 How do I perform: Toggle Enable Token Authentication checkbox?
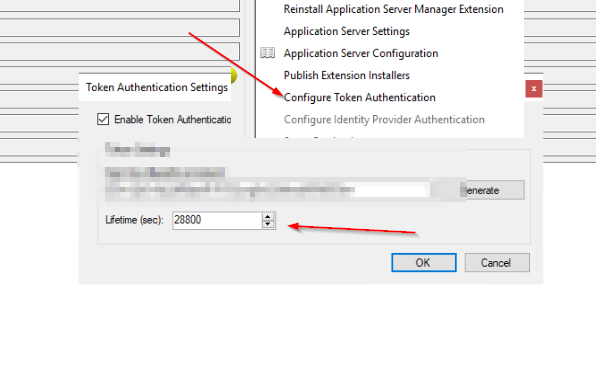[x=103, y=119]
